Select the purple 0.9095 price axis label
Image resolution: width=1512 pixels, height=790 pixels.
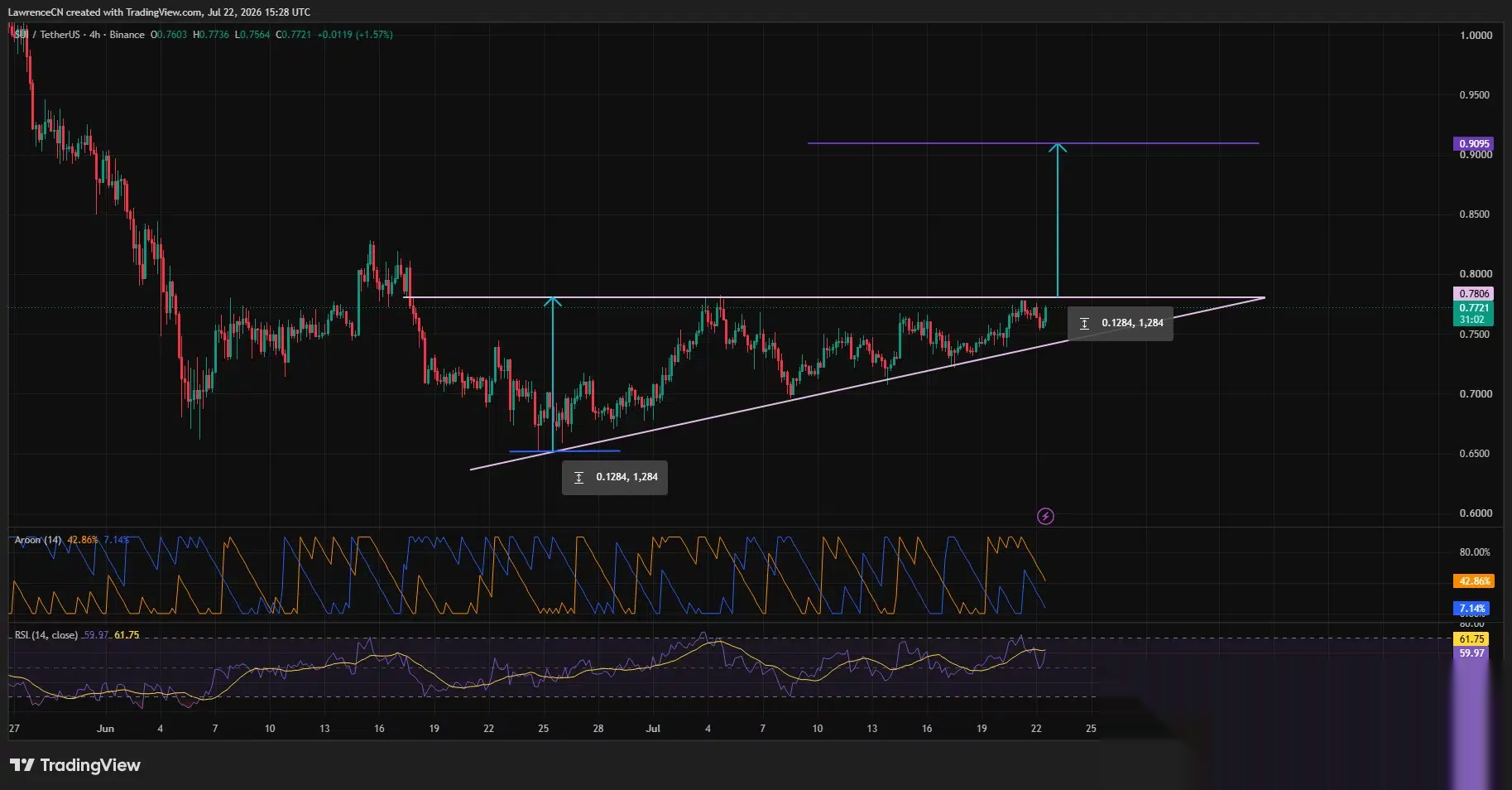coord(1474,143)
